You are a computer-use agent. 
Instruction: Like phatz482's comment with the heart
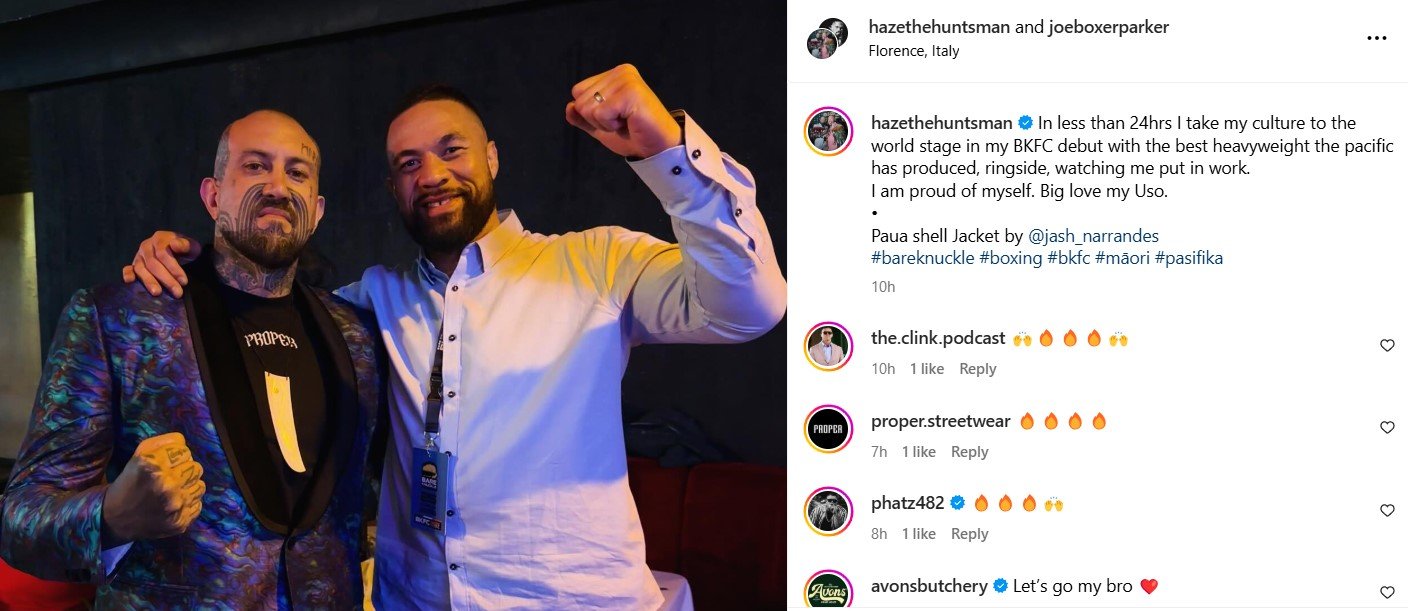[x=1387, y=511]
